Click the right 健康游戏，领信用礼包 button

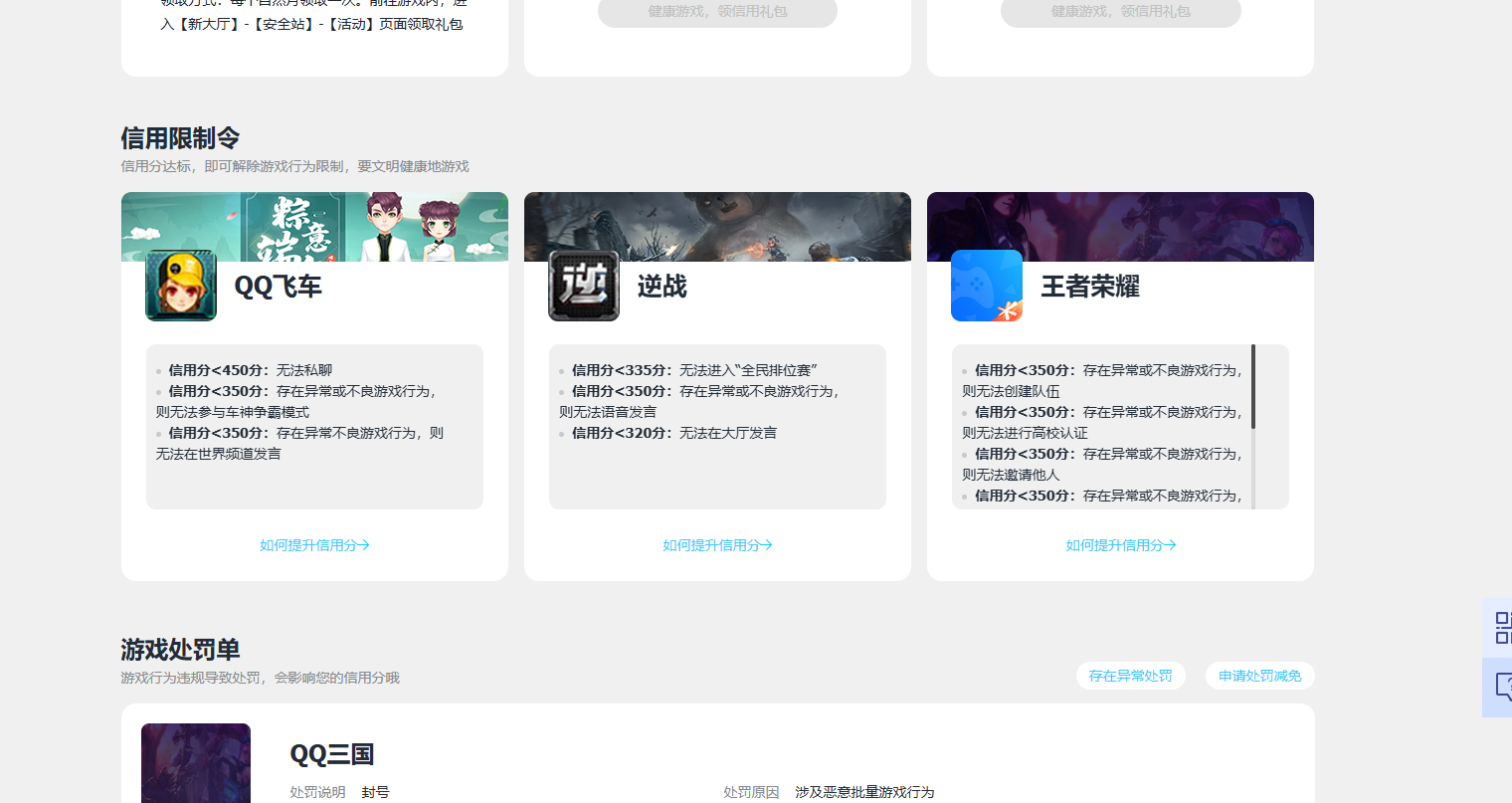click(x=1121, y=12)
